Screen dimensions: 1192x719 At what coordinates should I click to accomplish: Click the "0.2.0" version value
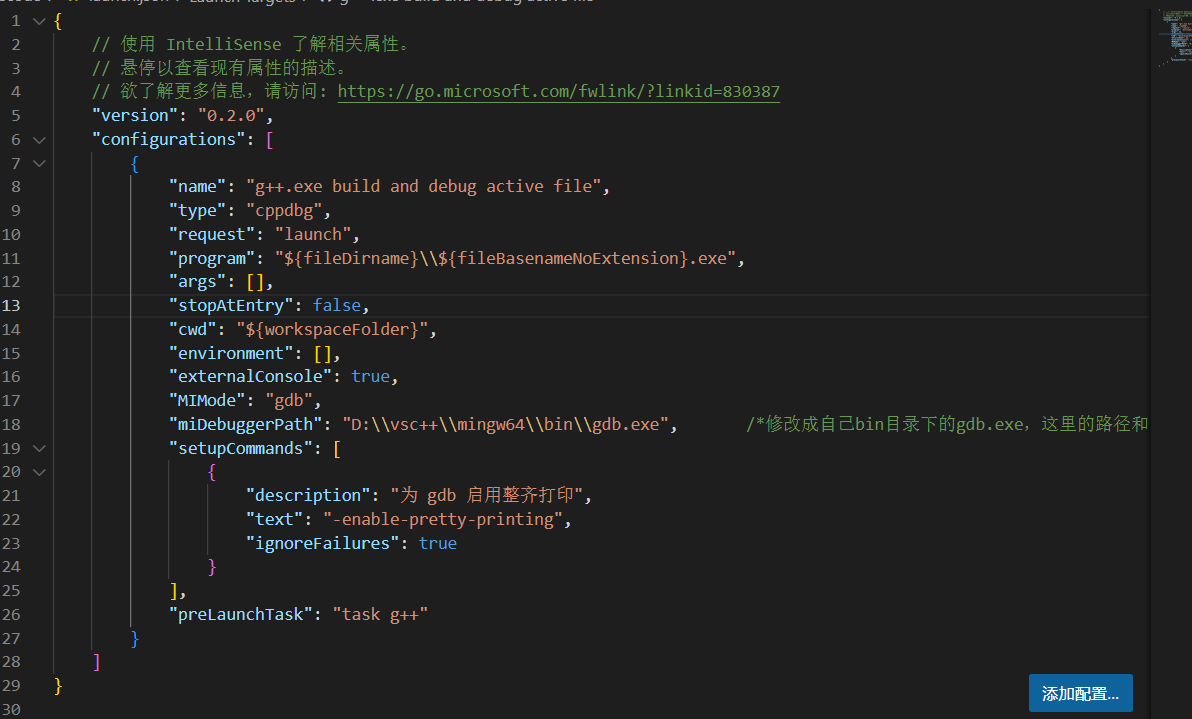point(231,116)
